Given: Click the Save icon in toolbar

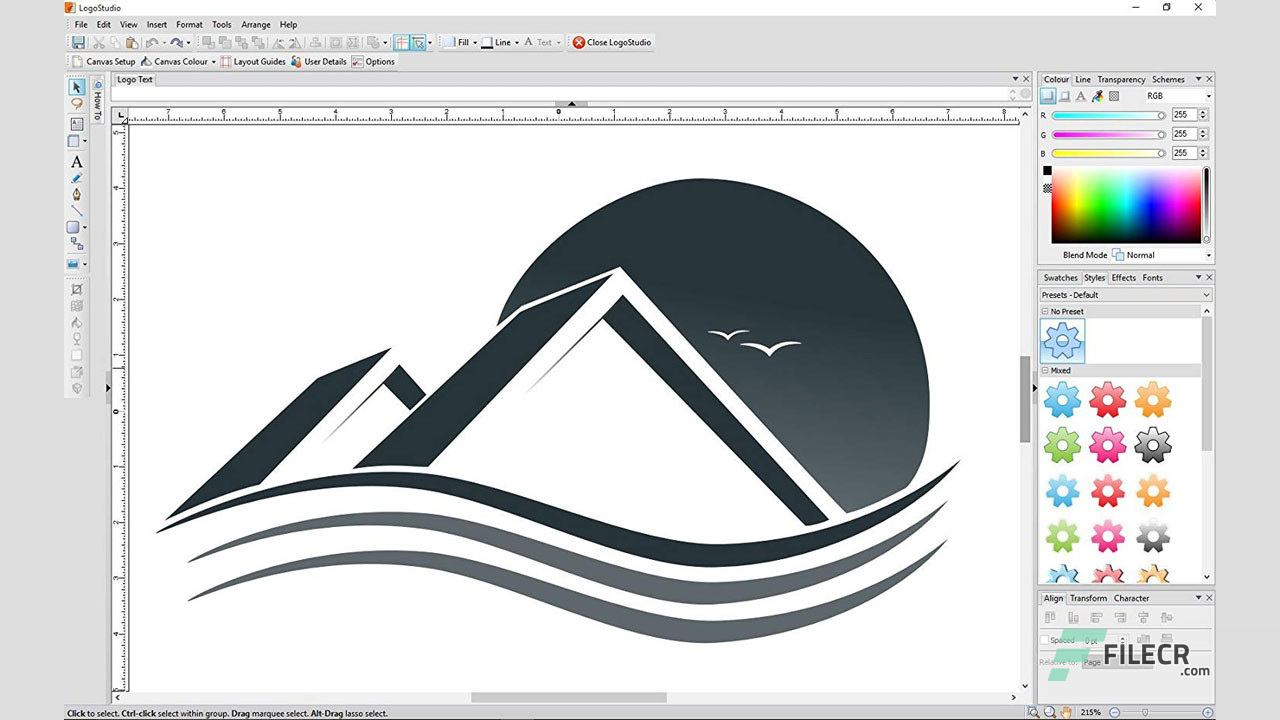Looking at the screenshot, I should pyautogui.click(x=78, y=42).
